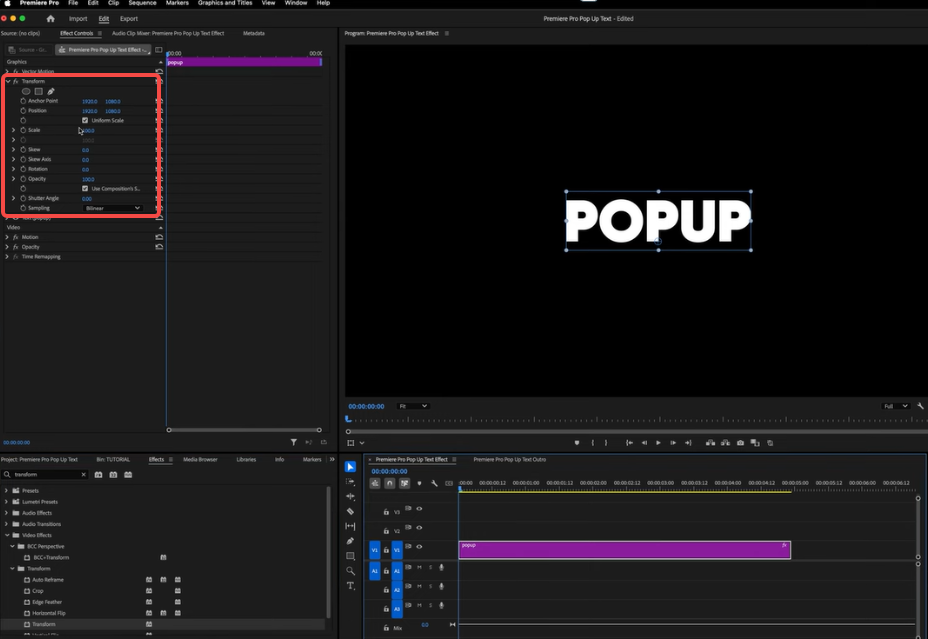Switch to the Media Browser tab
Viewport: 928px width, 639px height.
[x=200, y=459]
